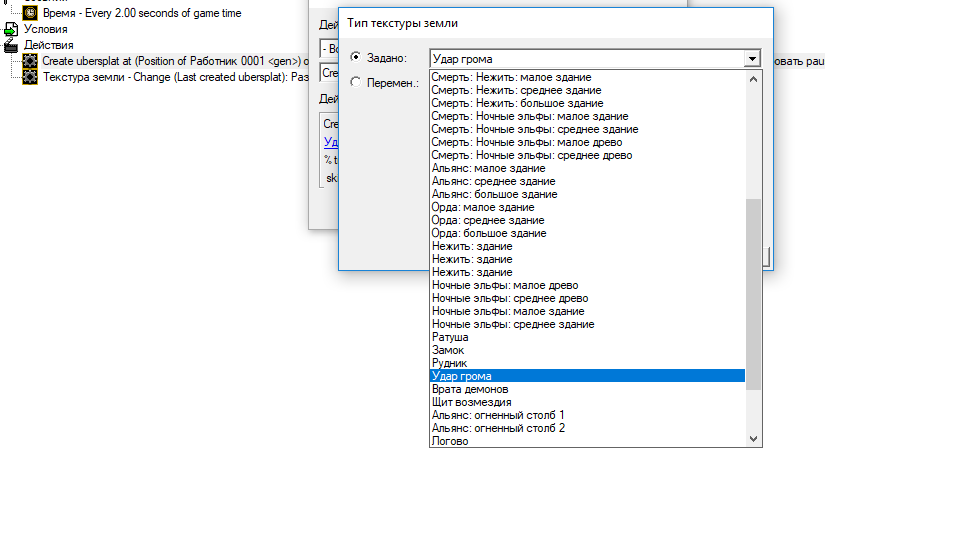Click the dropdown list scrollbar thumb
This screenshot has width=960, height=540.
tap(753, 294)
